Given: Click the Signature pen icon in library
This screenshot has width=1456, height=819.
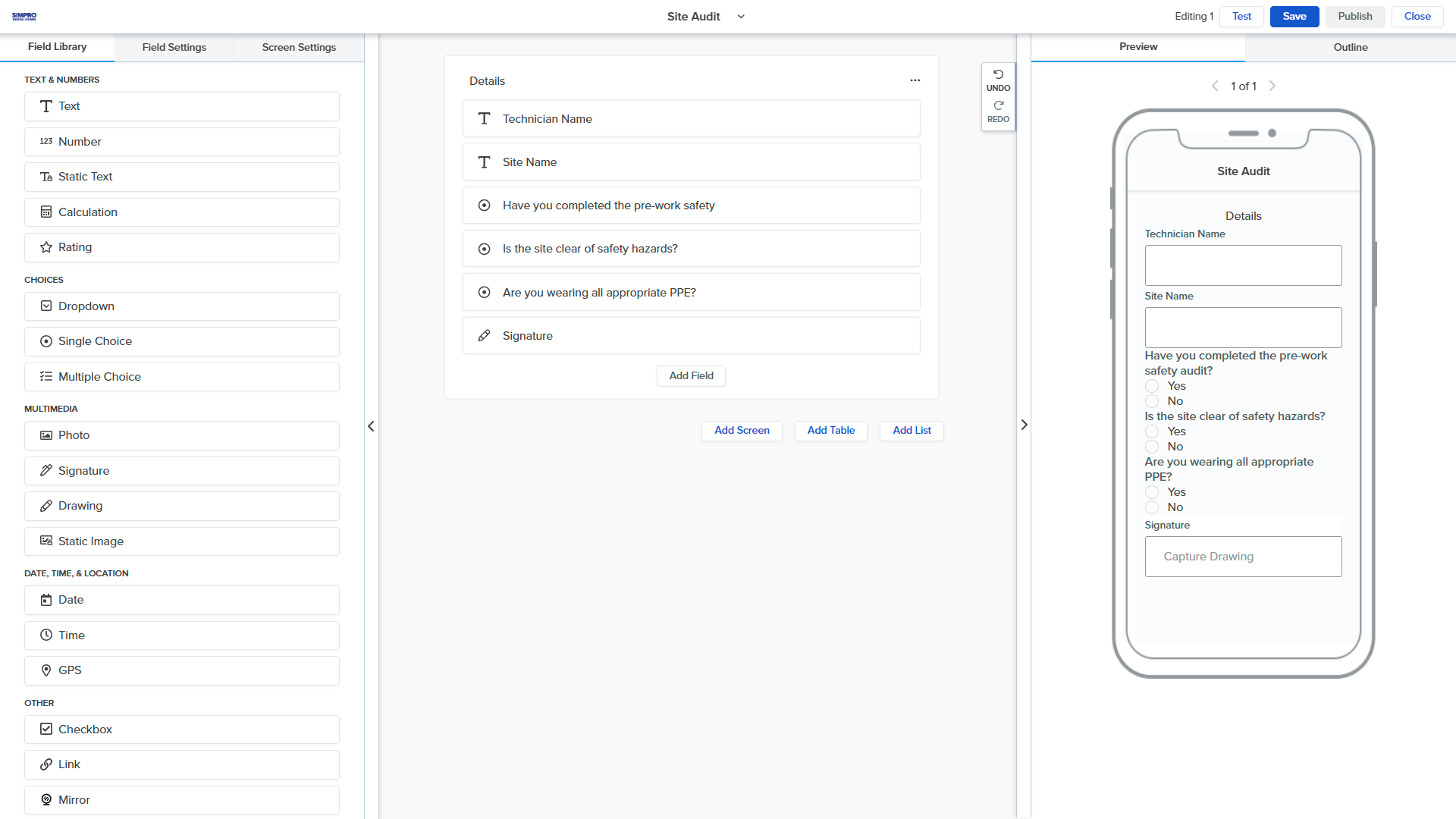Looking at the screenshot, I should pos(46,471).
